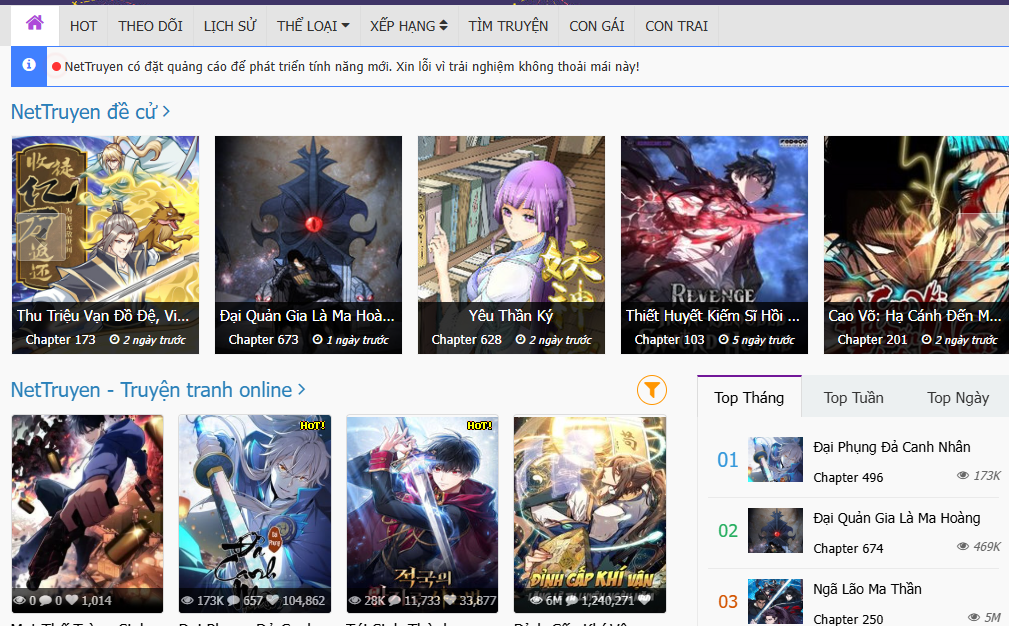The height and width of the screenshot is (626, 1009).
Task: Open the THEO DÕI menu
Action: (x=150, y=26)
